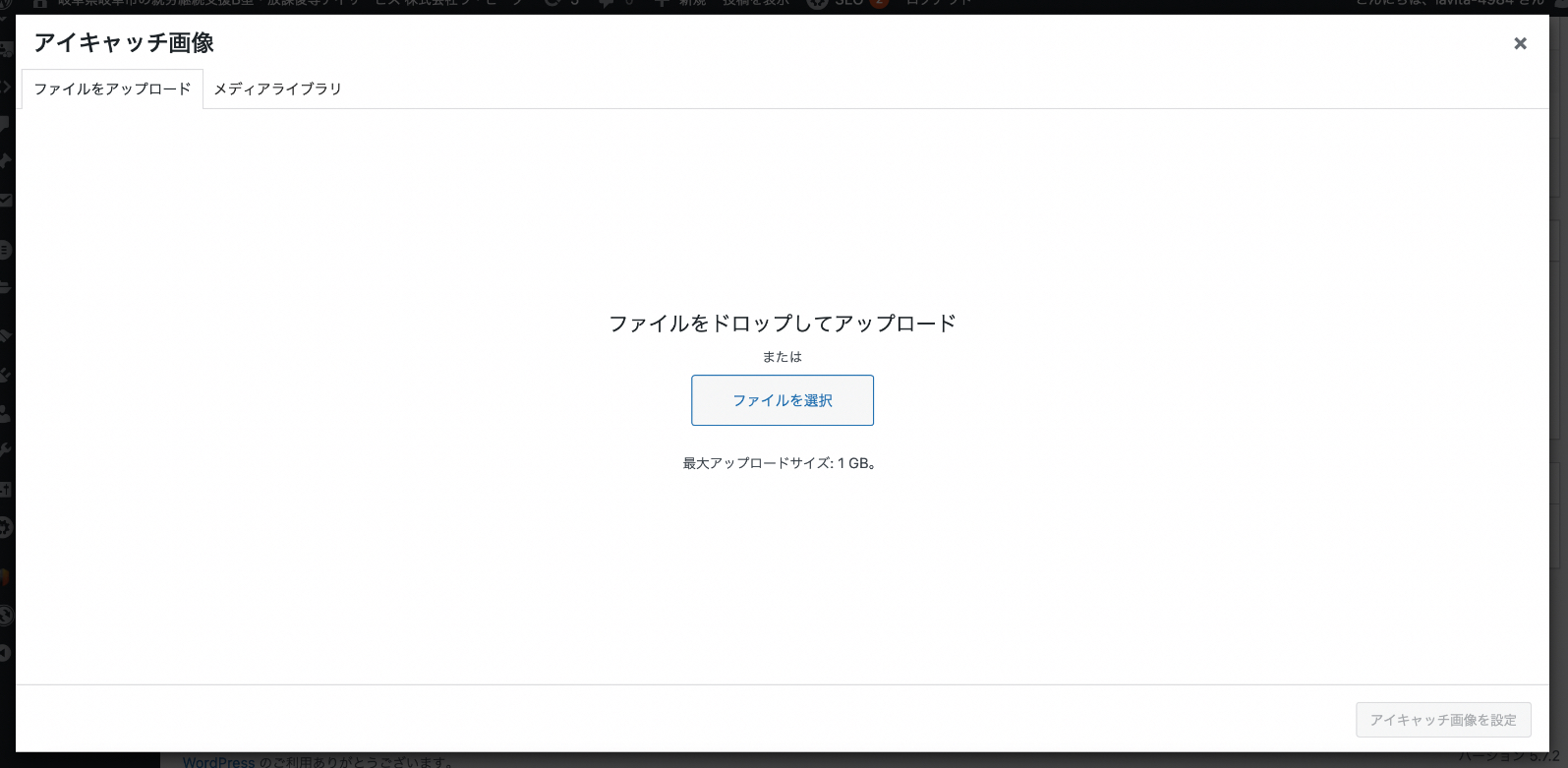The height and width of the screenshot is (768, 1568).
Task: Close the アイキャッチ画像 dialog
Action: pos(1520,43)
